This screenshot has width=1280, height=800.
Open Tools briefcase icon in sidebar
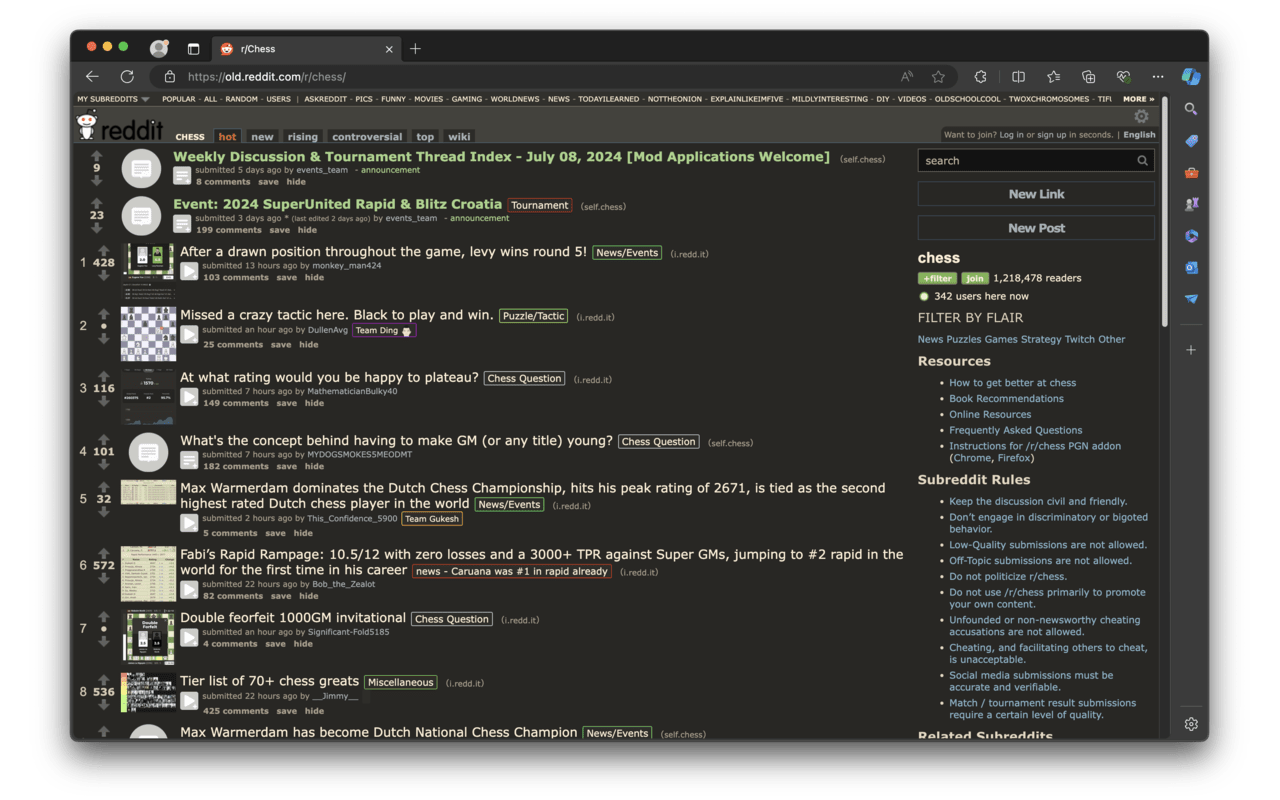tap(1191, 173)
